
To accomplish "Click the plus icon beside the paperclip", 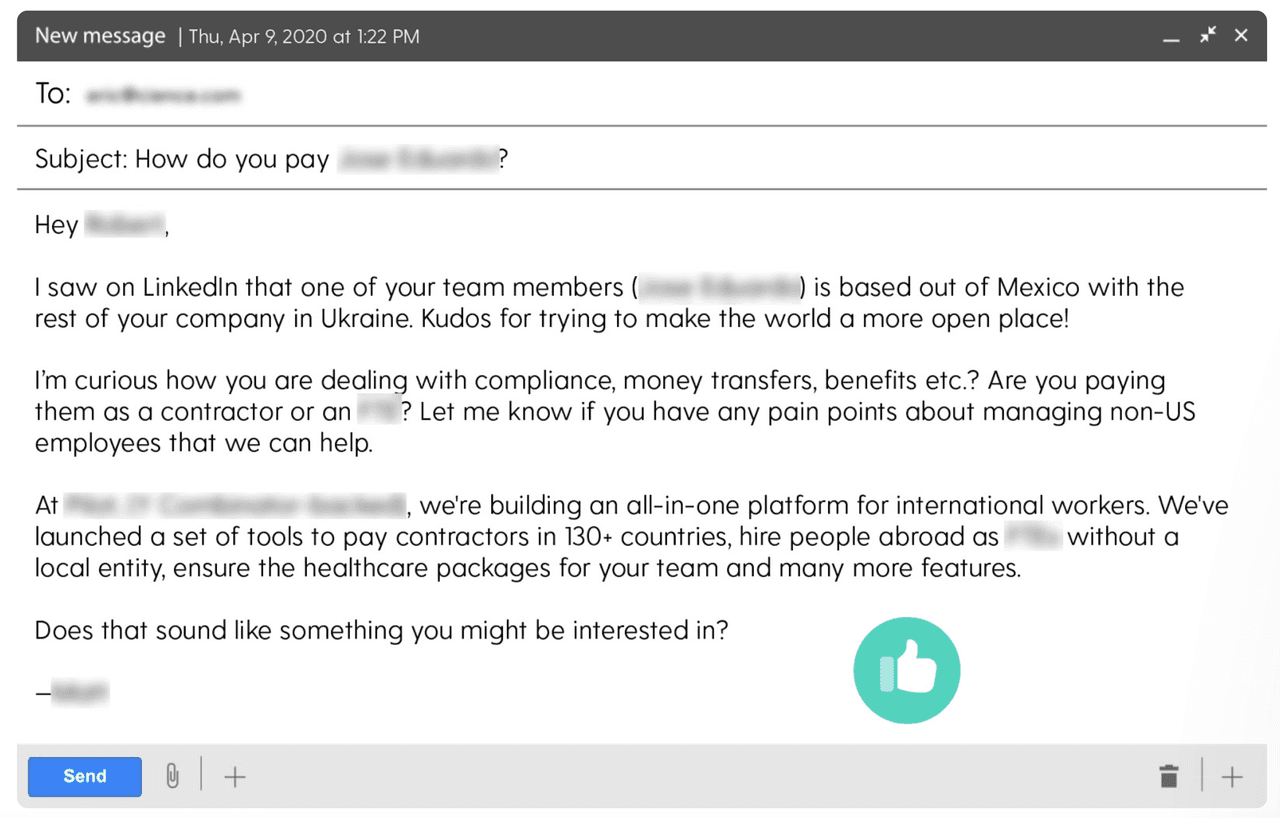I will (x=235, y=777).
